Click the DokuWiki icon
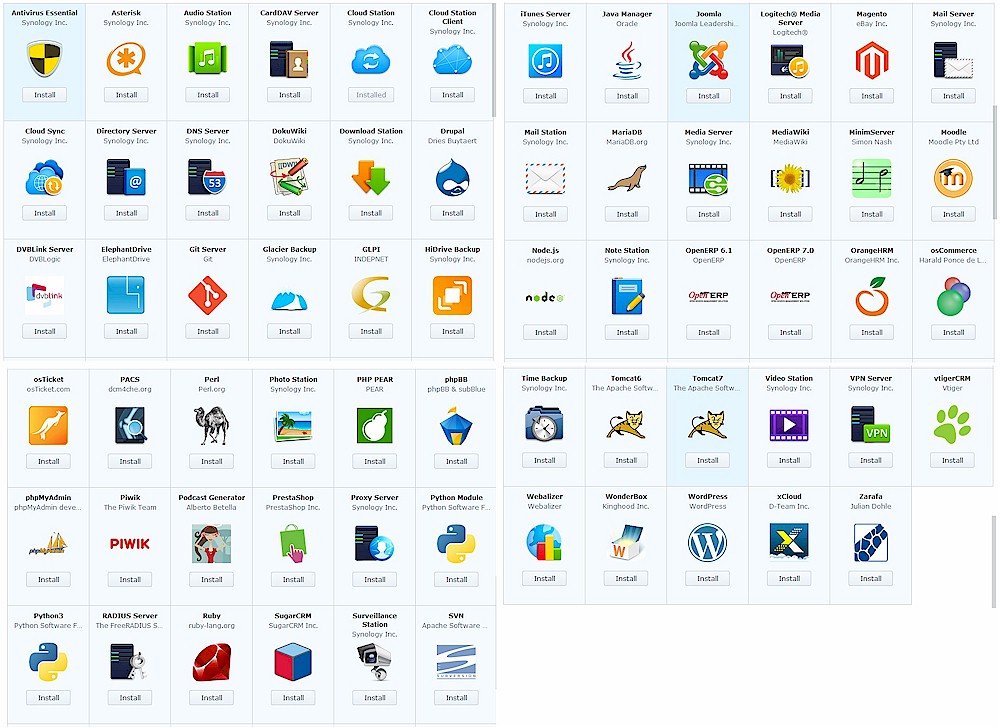The width and height of the screenshot is (1000, 728). (290, 177)
